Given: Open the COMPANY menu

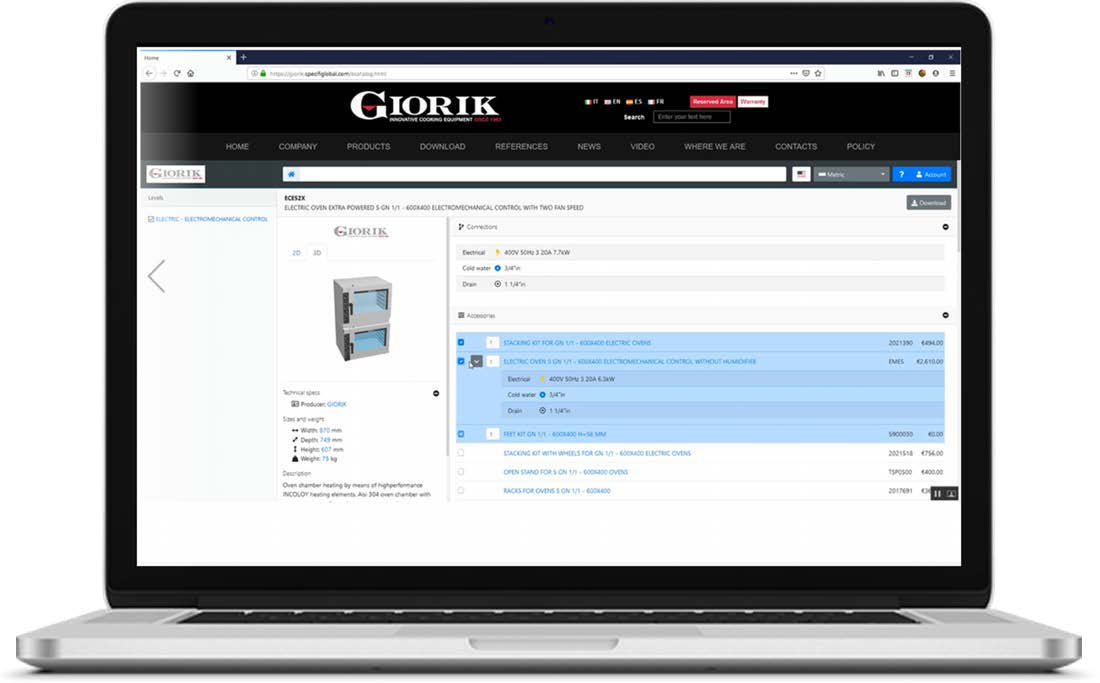Looking at the screenshot, I should (x=297, y=147).
